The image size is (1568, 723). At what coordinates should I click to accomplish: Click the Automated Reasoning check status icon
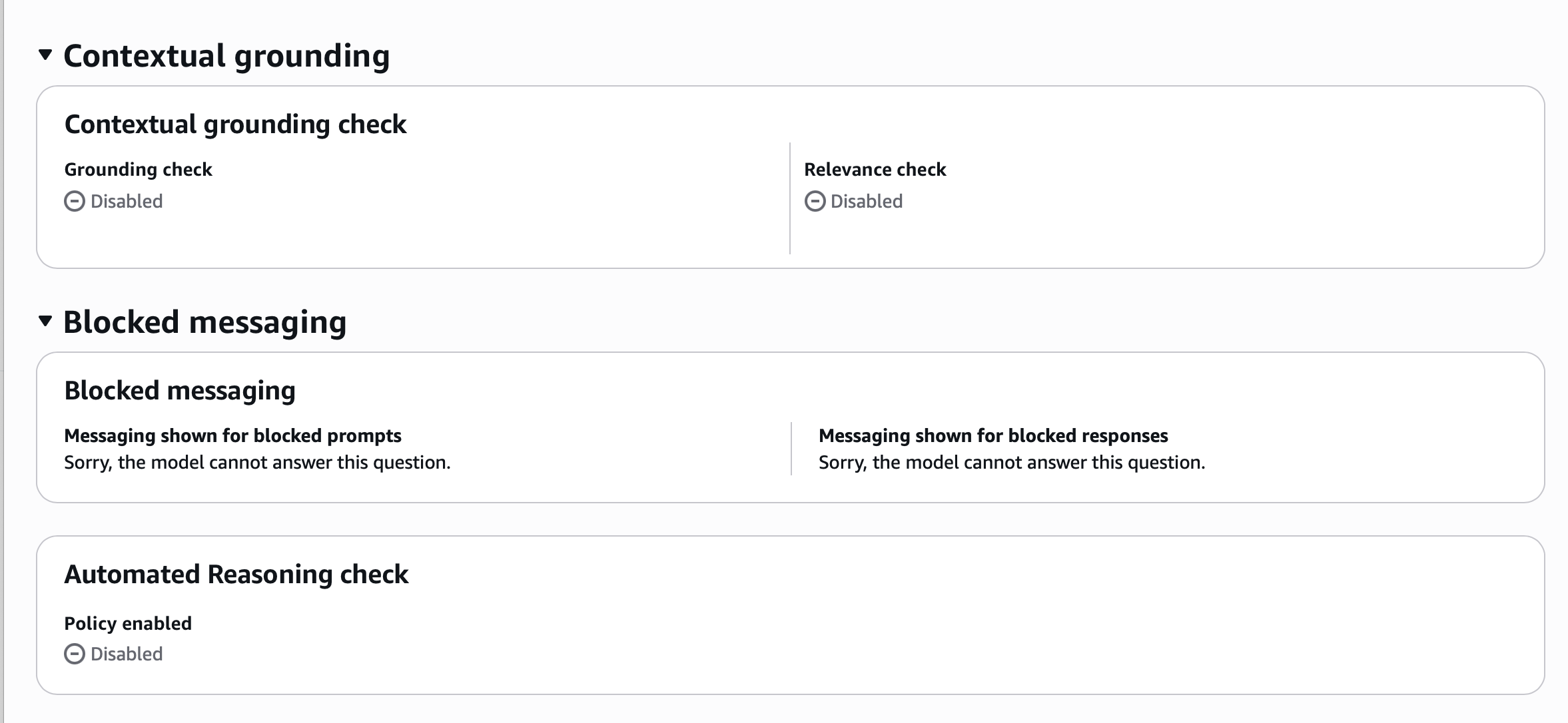(74, 654)
